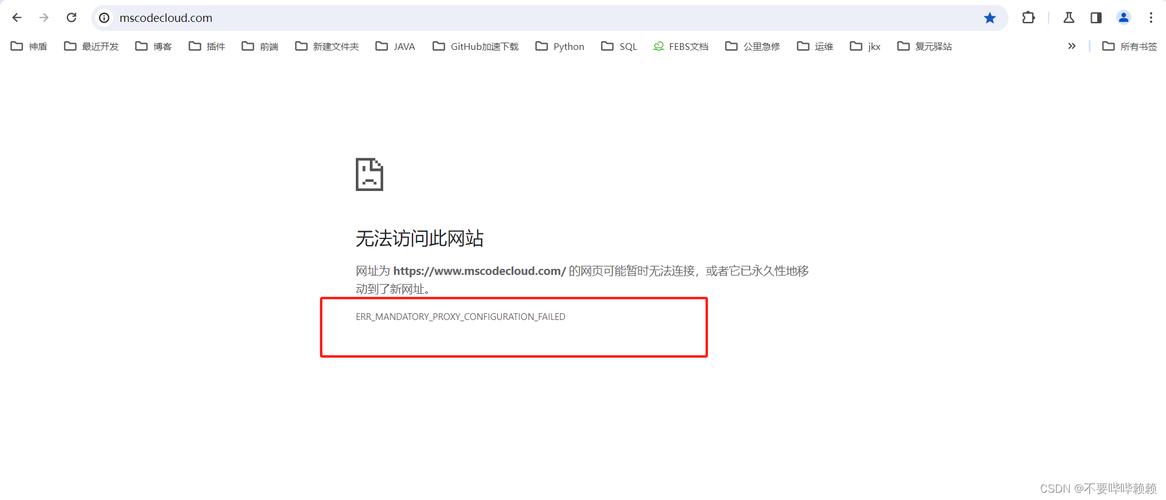Screen dimensions: 1166x500
Task: Open Chrome Labs flask icon
Action: tap(1069, 18)
